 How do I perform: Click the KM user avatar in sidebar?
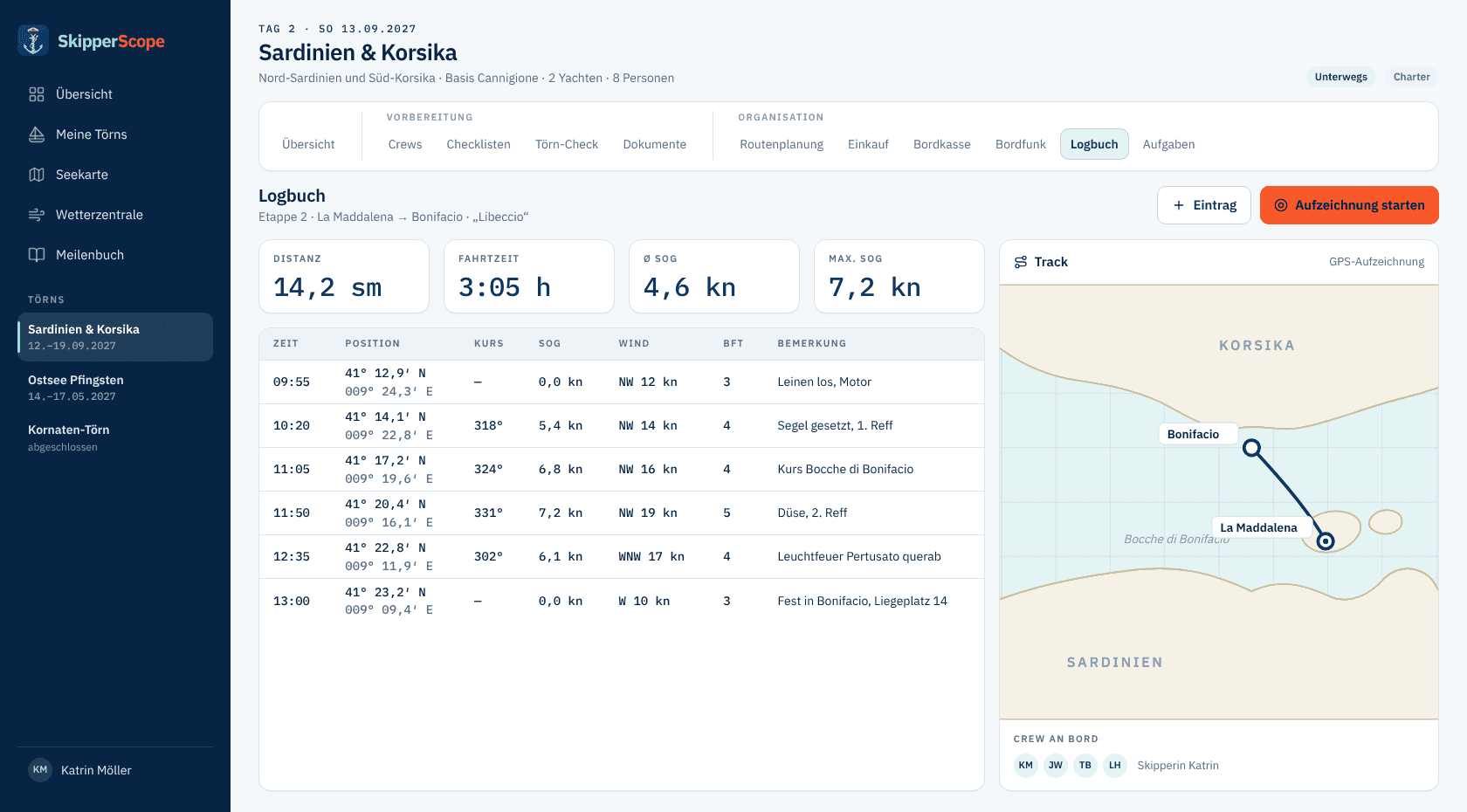click(x=40, y=770)
